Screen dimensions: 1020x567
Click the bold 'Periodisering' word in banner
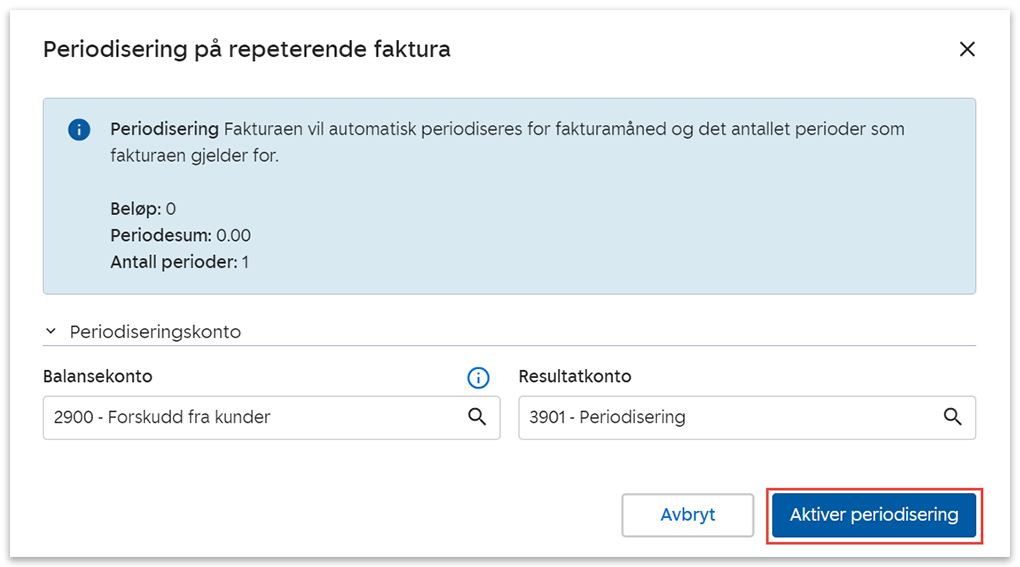click(x=164, y=129)
